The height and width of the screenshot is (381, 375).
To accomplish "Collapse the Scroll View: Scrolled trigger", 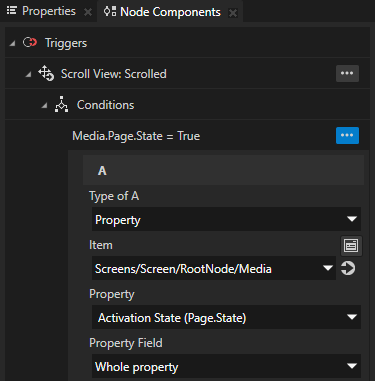I will point(28,75).
